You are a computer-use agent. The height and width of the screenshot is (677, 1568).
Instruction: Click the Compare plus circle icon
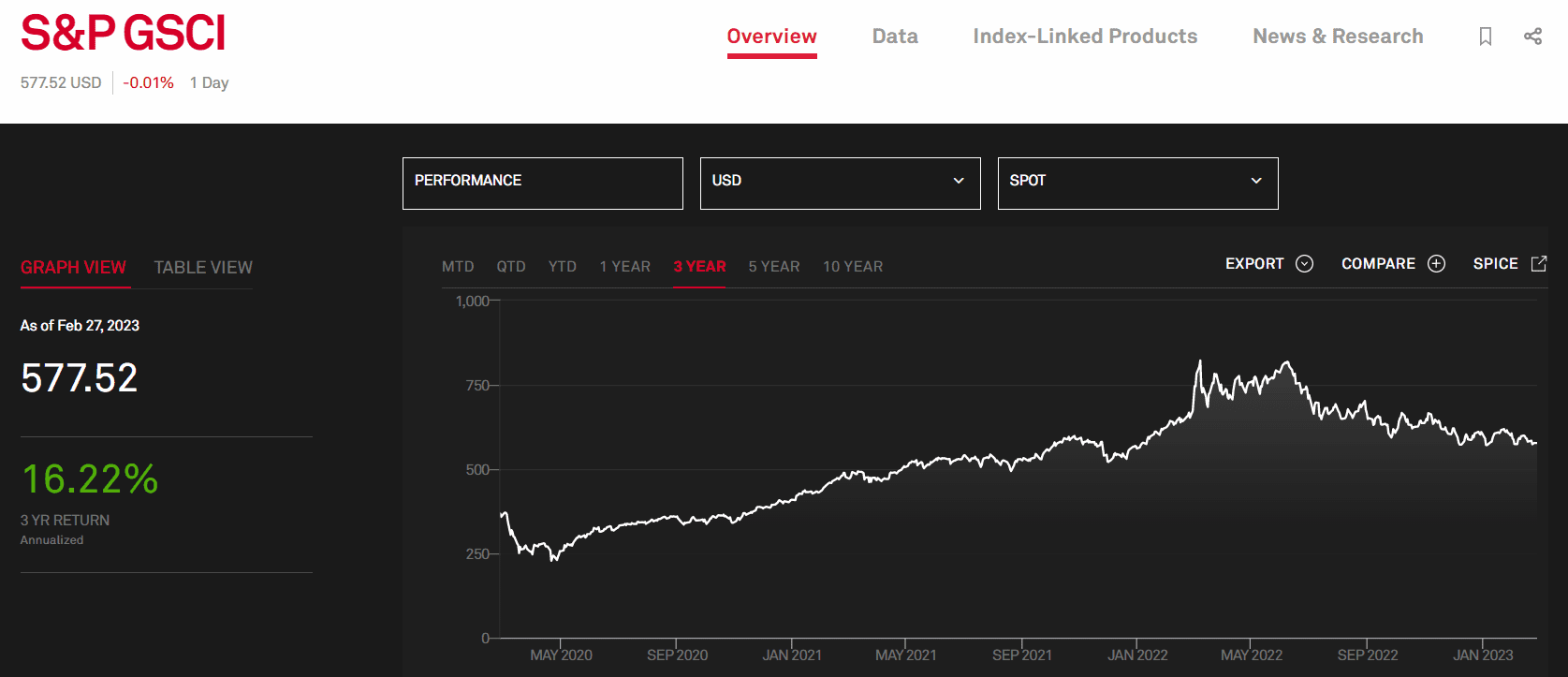[1436, 264]
